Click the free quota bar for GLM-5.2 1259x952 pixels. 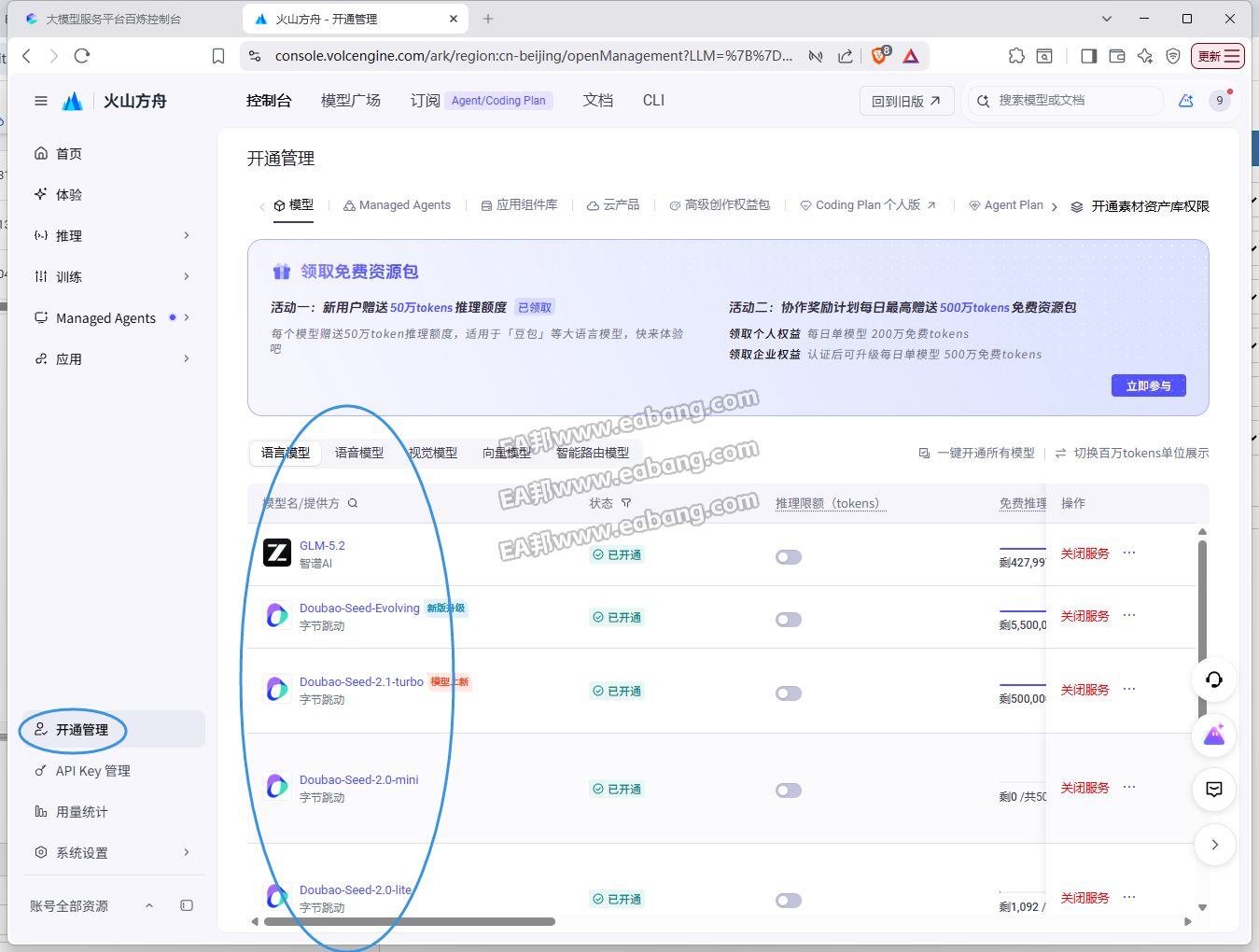coord(1023,549)
